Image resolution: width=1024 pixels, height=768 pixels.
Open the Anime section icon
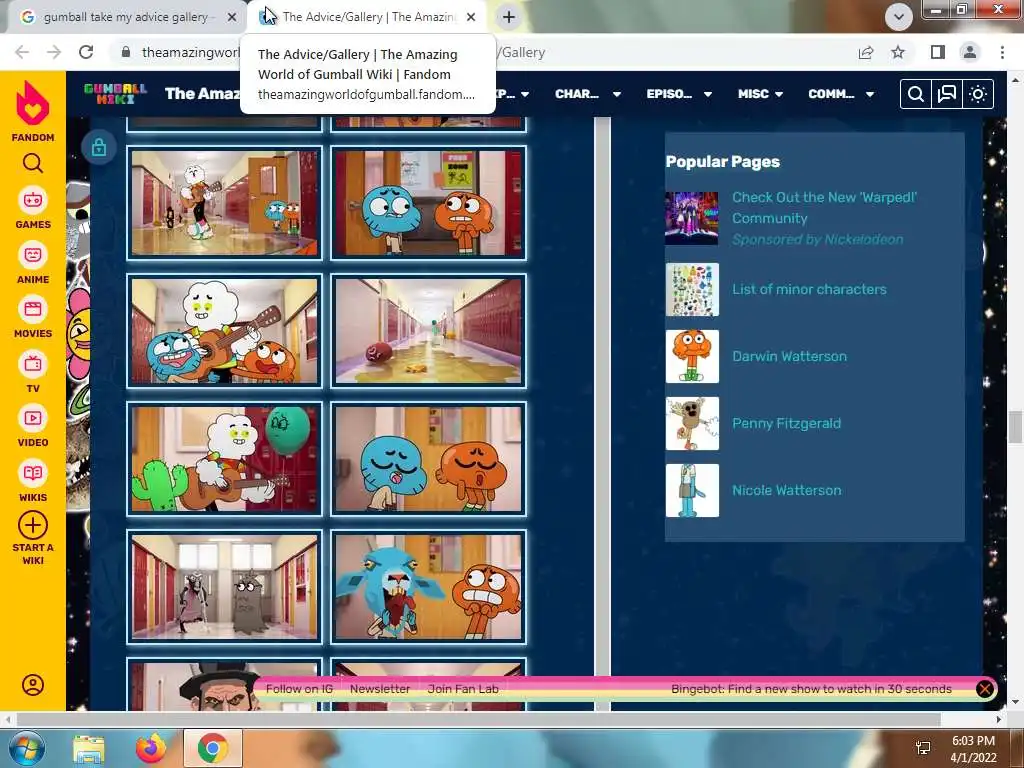[33, 255]
